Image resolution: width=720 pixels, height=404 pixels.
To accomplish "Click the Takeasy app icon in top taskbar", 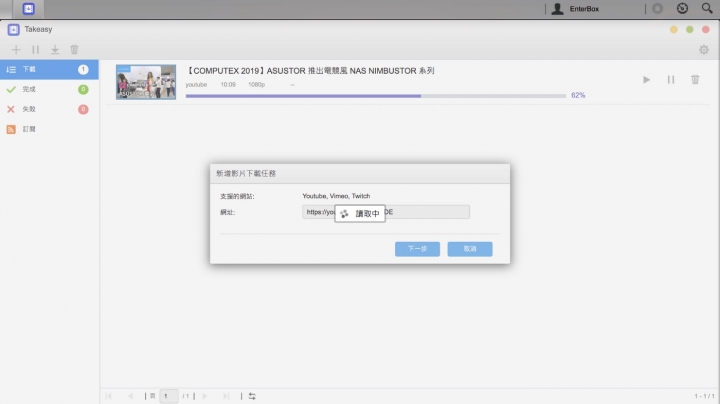I will pyautogui.click(x=28, y=9).
